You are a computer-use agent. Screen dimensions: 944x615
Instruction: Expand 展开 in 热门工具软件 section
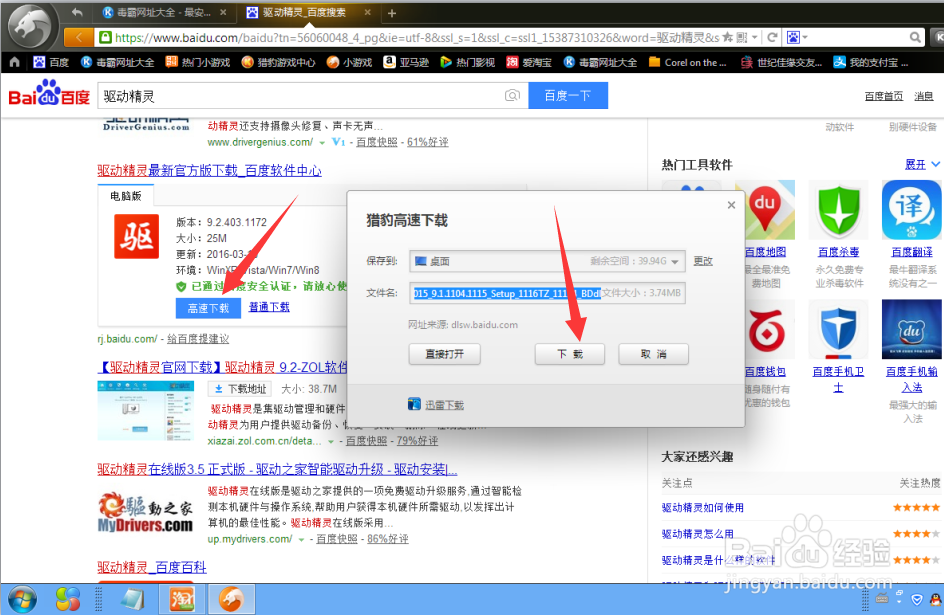(922, 164)
